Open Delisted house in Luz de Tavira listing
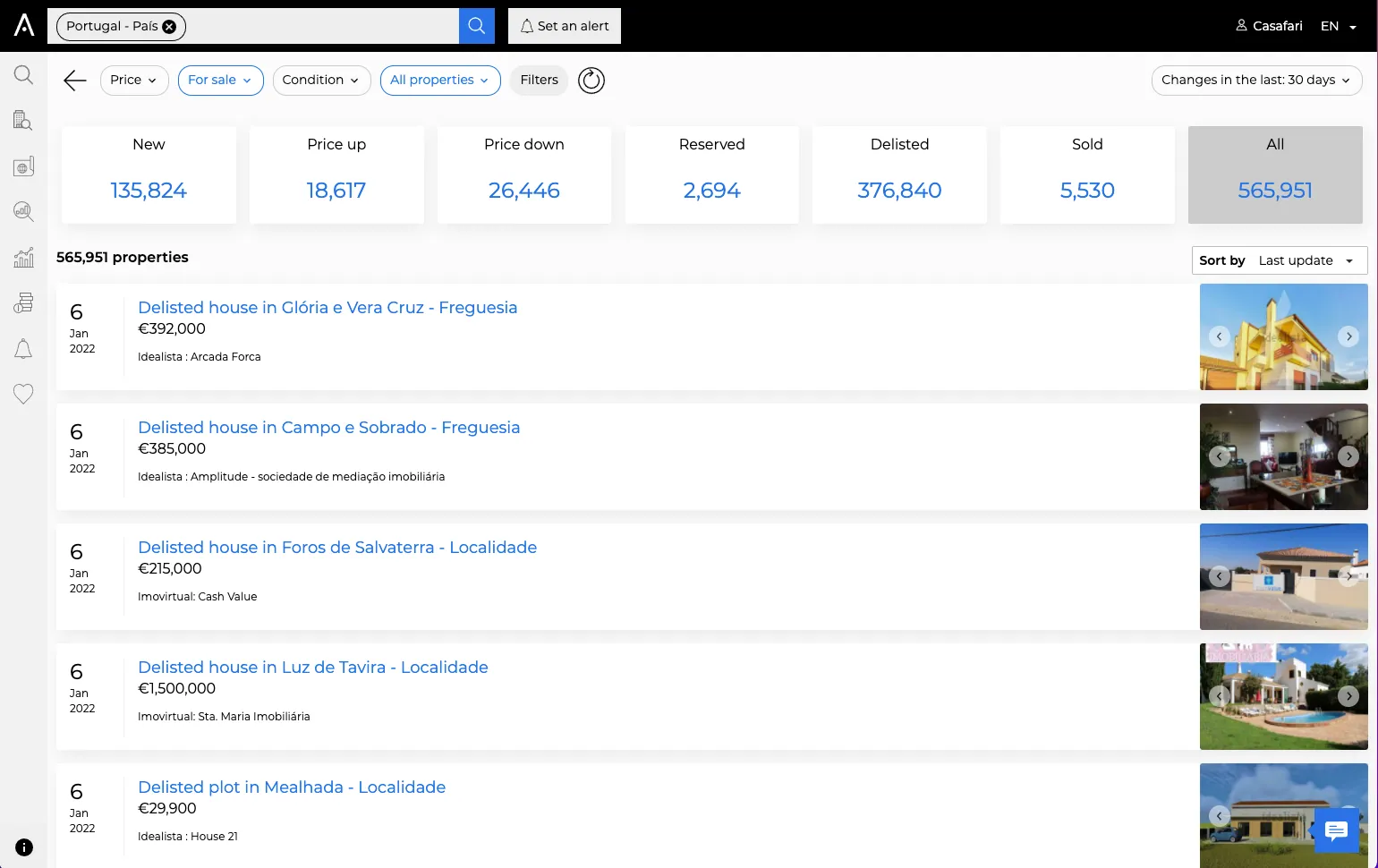 click(313, 667)
